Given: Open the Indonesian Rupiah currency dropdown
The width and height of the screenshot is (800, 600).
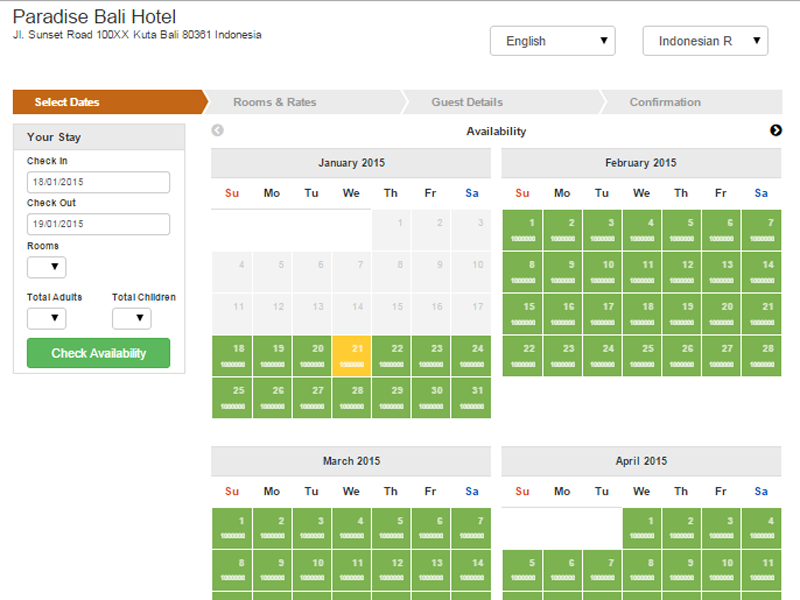Looking at the screenshot, I should (705, 41).
